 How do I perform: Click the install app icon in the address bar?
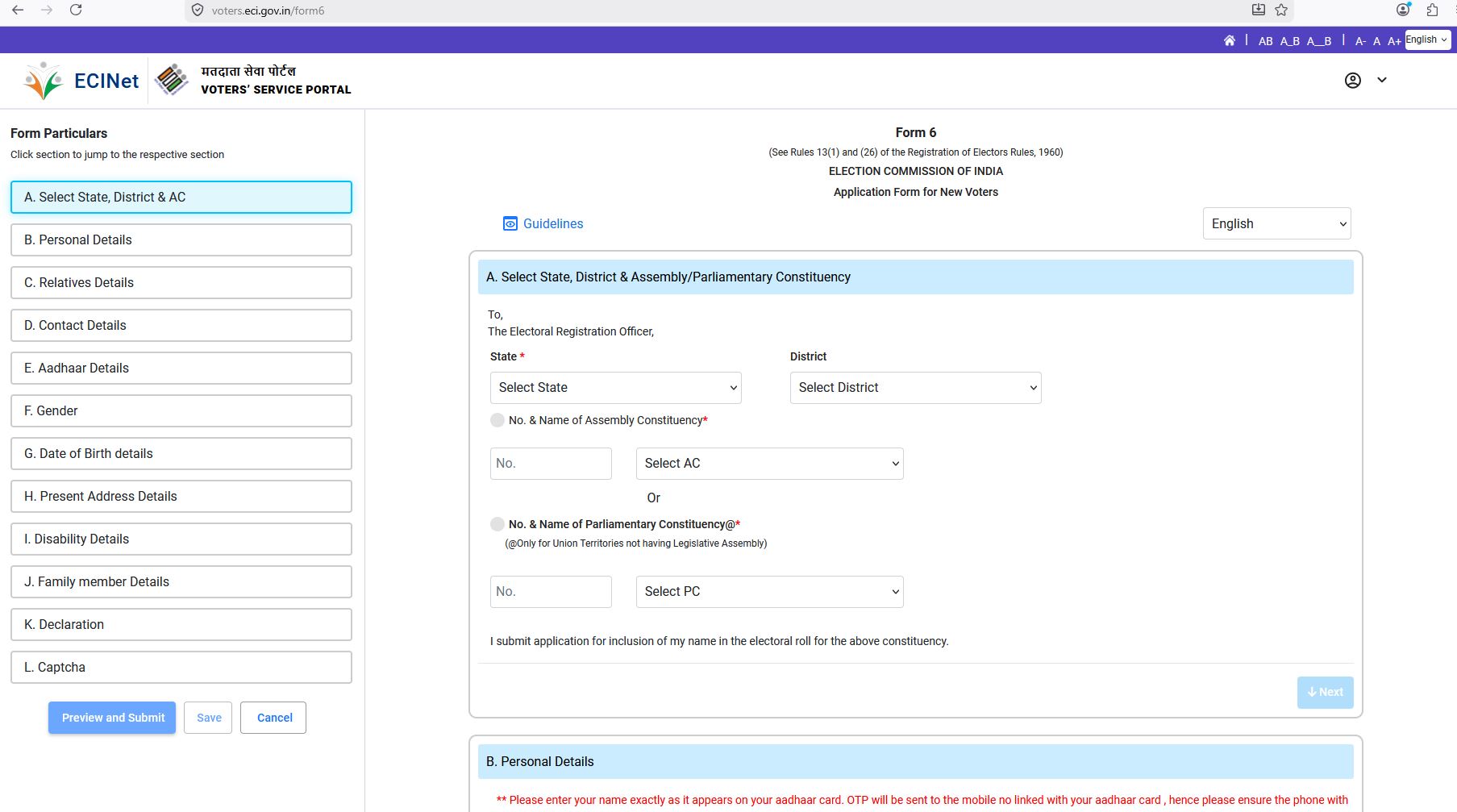1258,10
